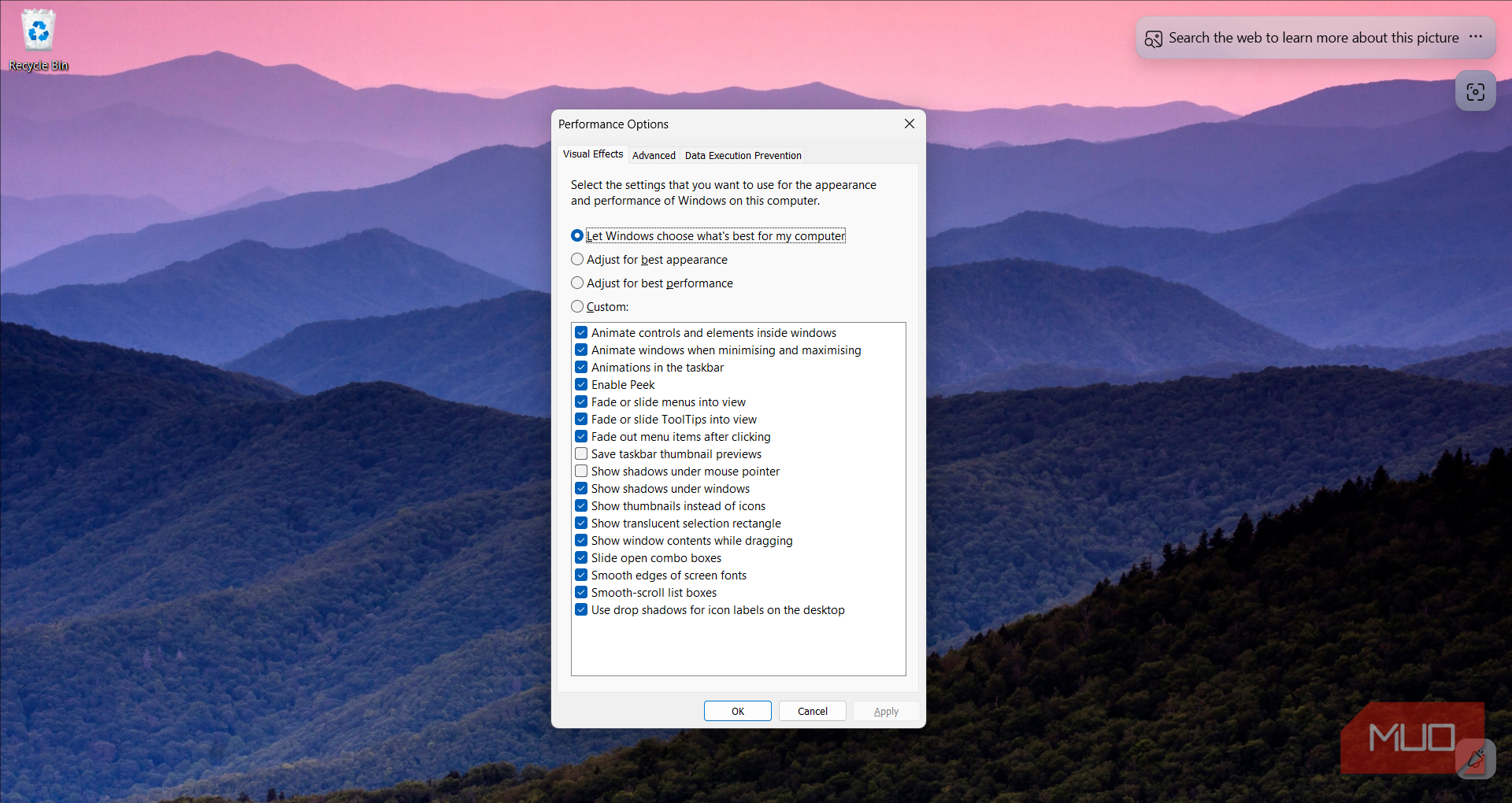Click the Apply button
Viewport: 1512px width, 803px height.
pyautogui.click(x=886, y=711)
